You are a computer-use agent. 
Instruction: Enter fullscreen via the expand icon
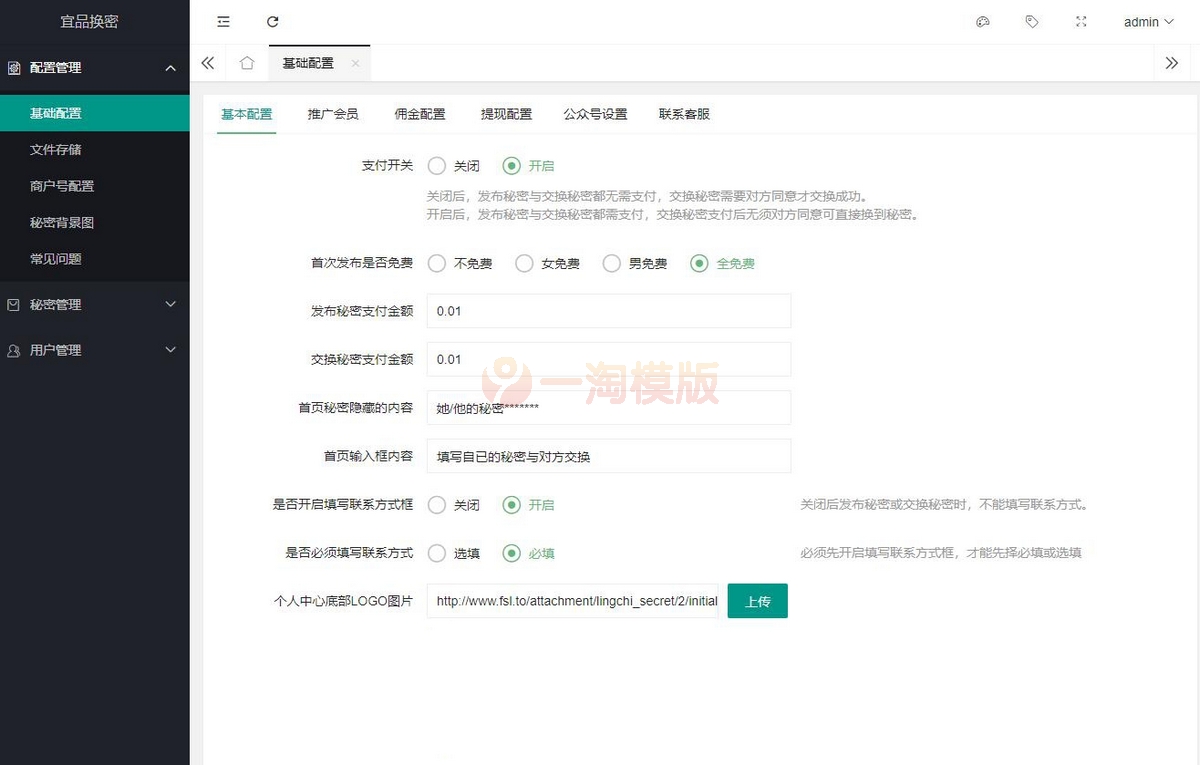tap(1081, 21)
